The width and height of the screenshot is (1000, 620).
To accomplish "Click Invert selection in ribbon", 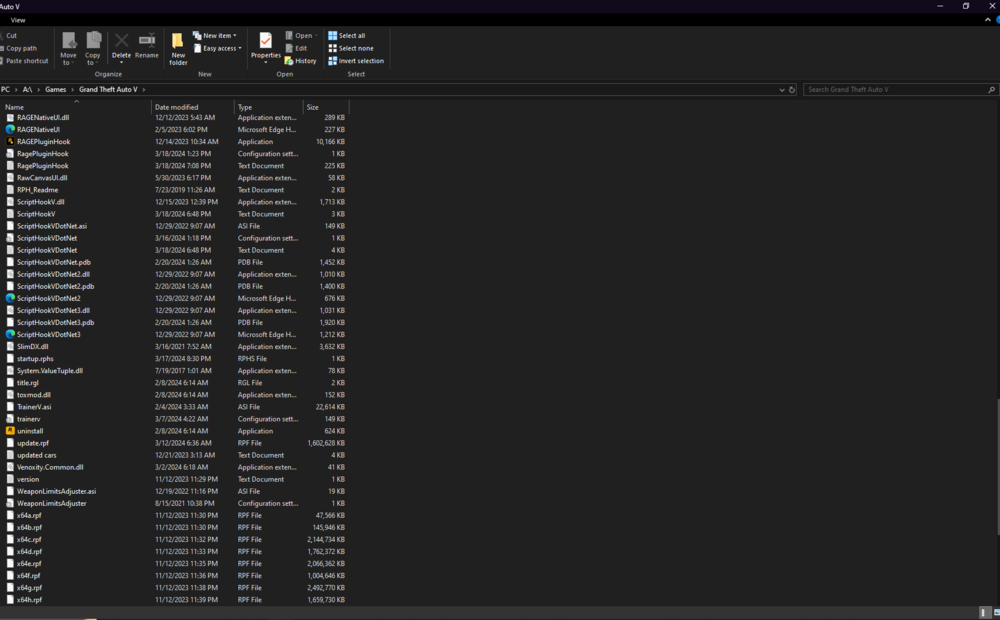I will [357, 61].
